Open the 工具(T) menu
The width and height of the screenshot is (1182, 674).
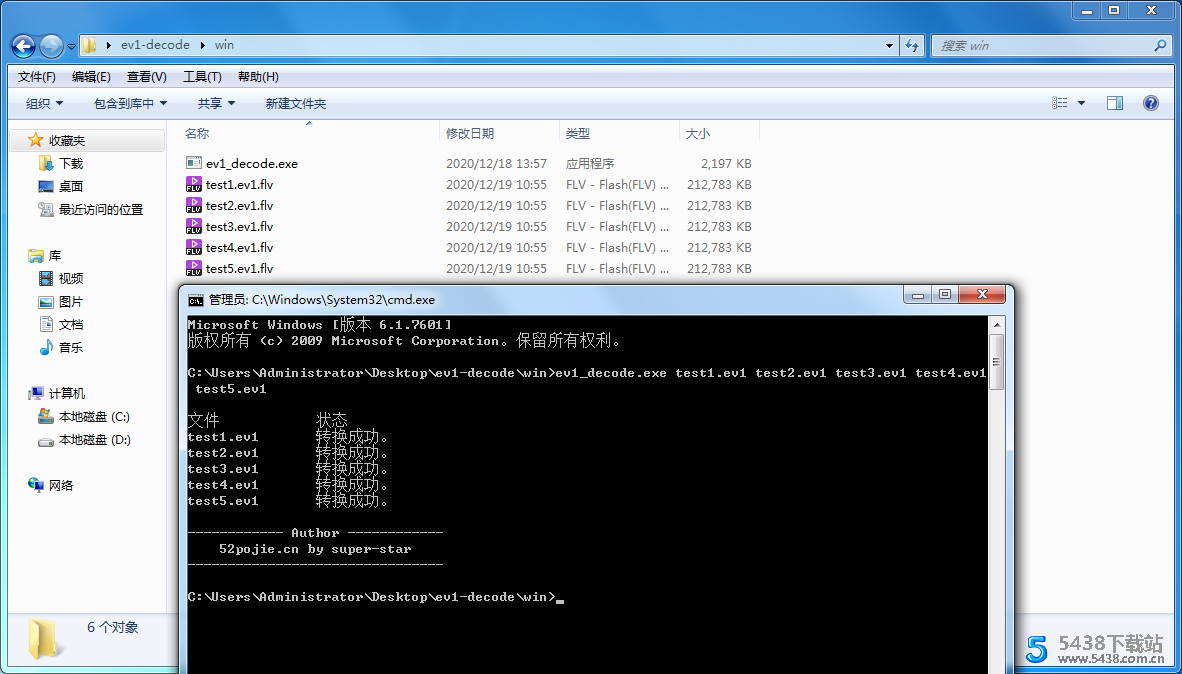pos(202,76)
